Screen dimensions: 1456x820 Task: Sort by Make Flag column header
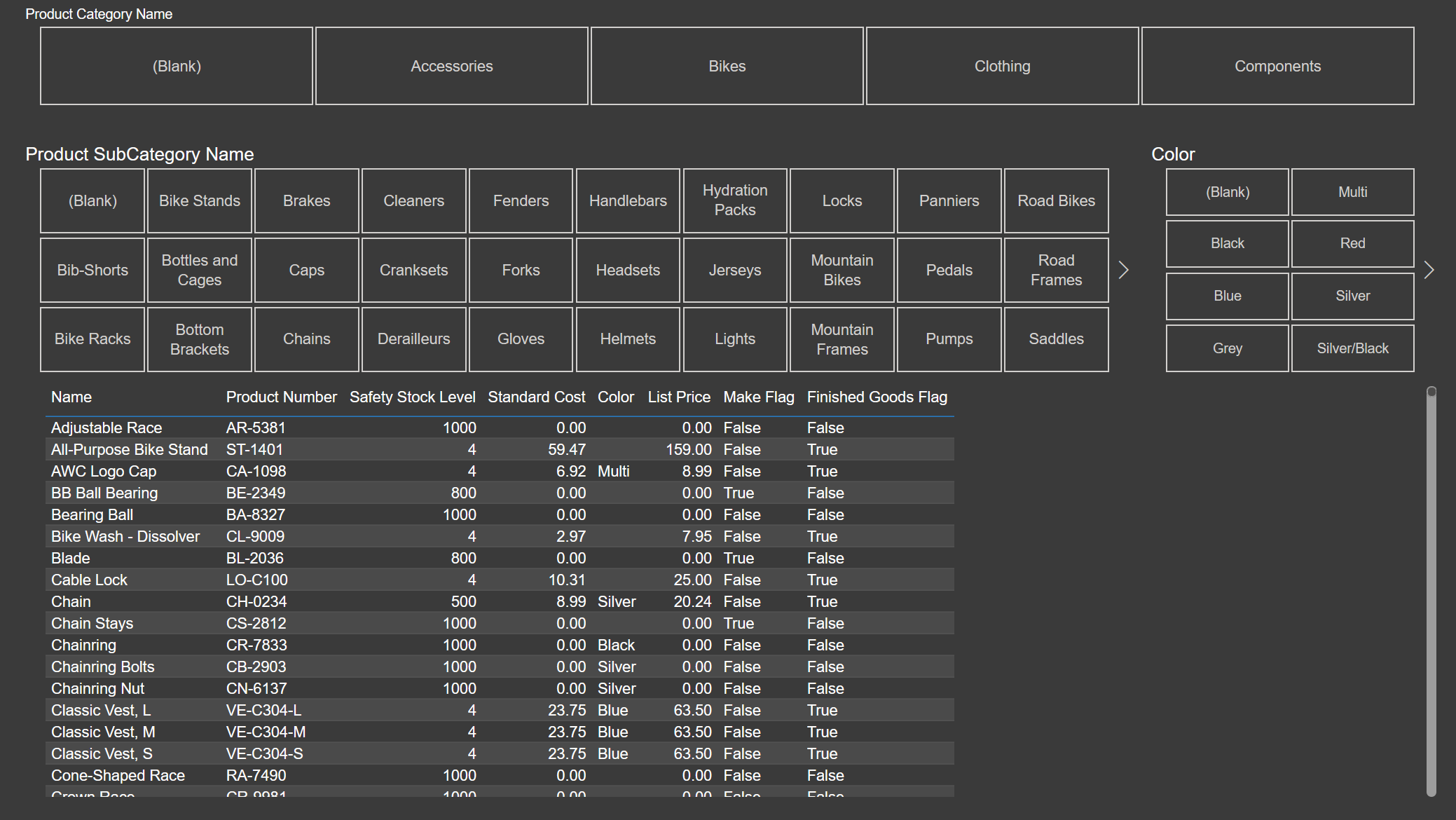click(x=759, y=397)
